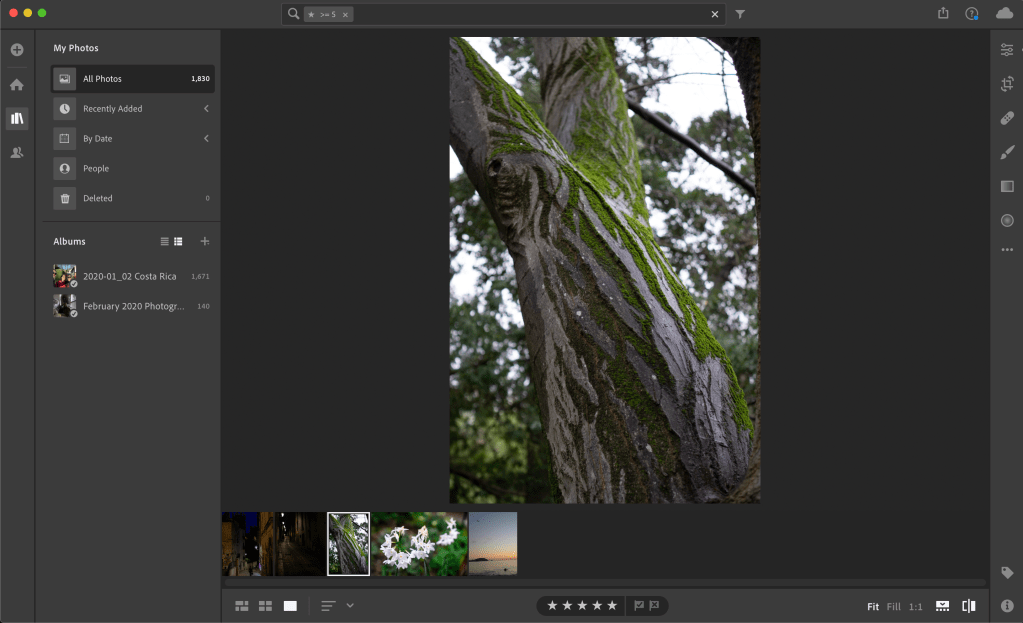Image resolution: width=1023 pixels, height=623 pixels.
Task: Select All Photos in My Photos
Action: [x=132, y=79]
